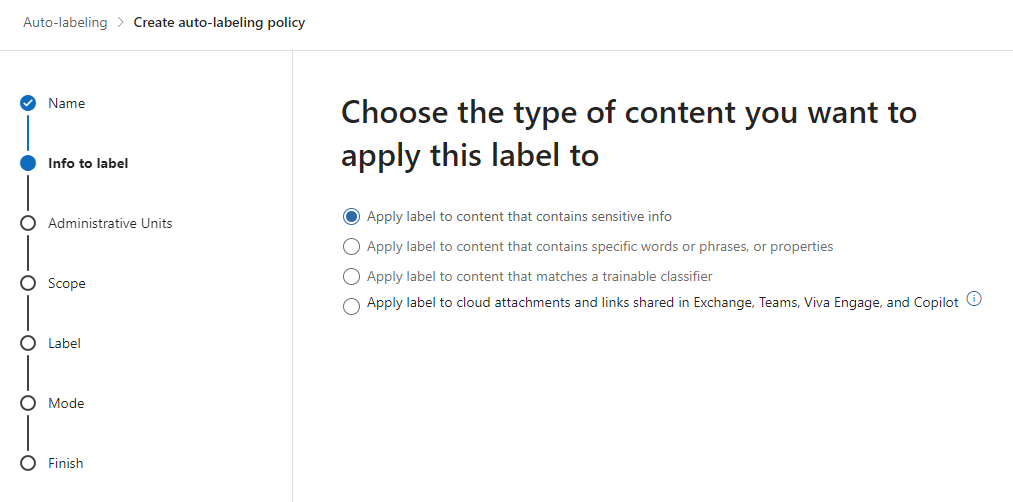Open the Name step label
Image resolution: width=1013 pixels, height=502 pixels.
(x=66, y=103)
